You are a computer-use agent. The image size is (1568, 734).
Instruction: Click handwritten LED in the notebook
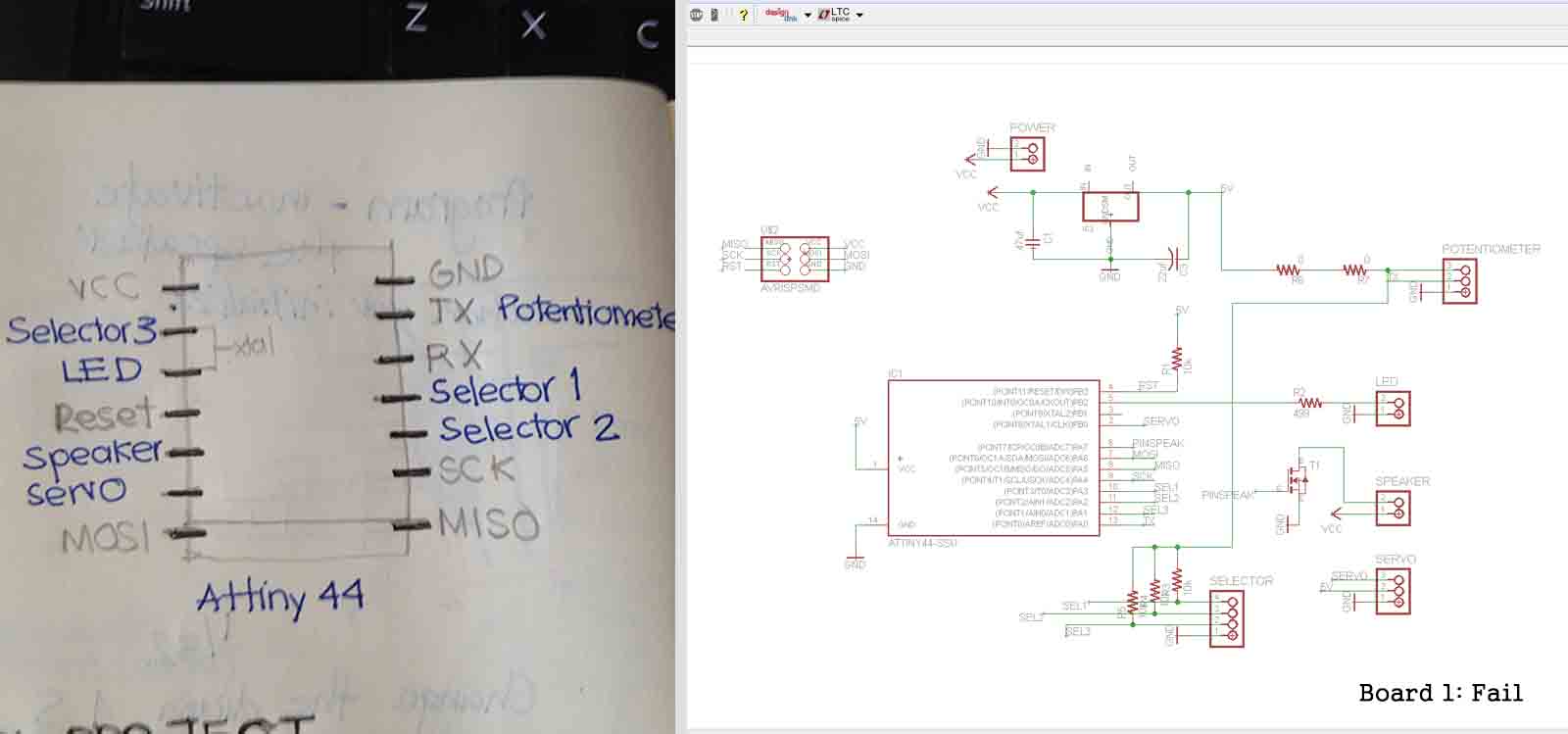tap(102, 370)
